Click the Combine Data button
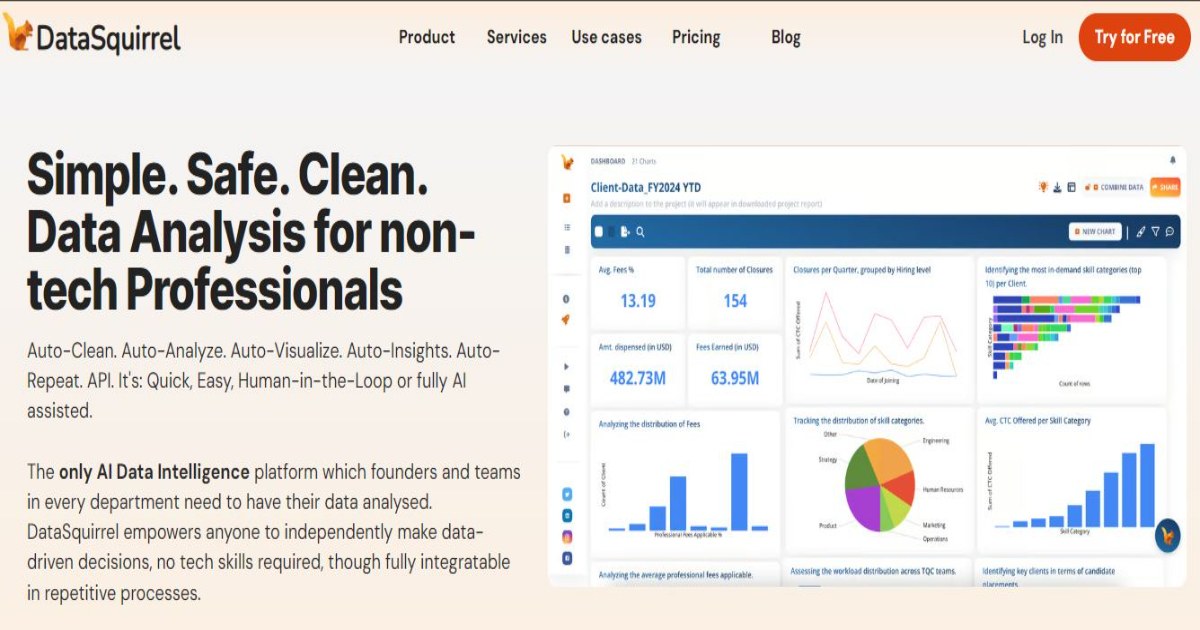Image resolution: width=1200 pixels, height=630 pixels. [x=1114, y=187]
